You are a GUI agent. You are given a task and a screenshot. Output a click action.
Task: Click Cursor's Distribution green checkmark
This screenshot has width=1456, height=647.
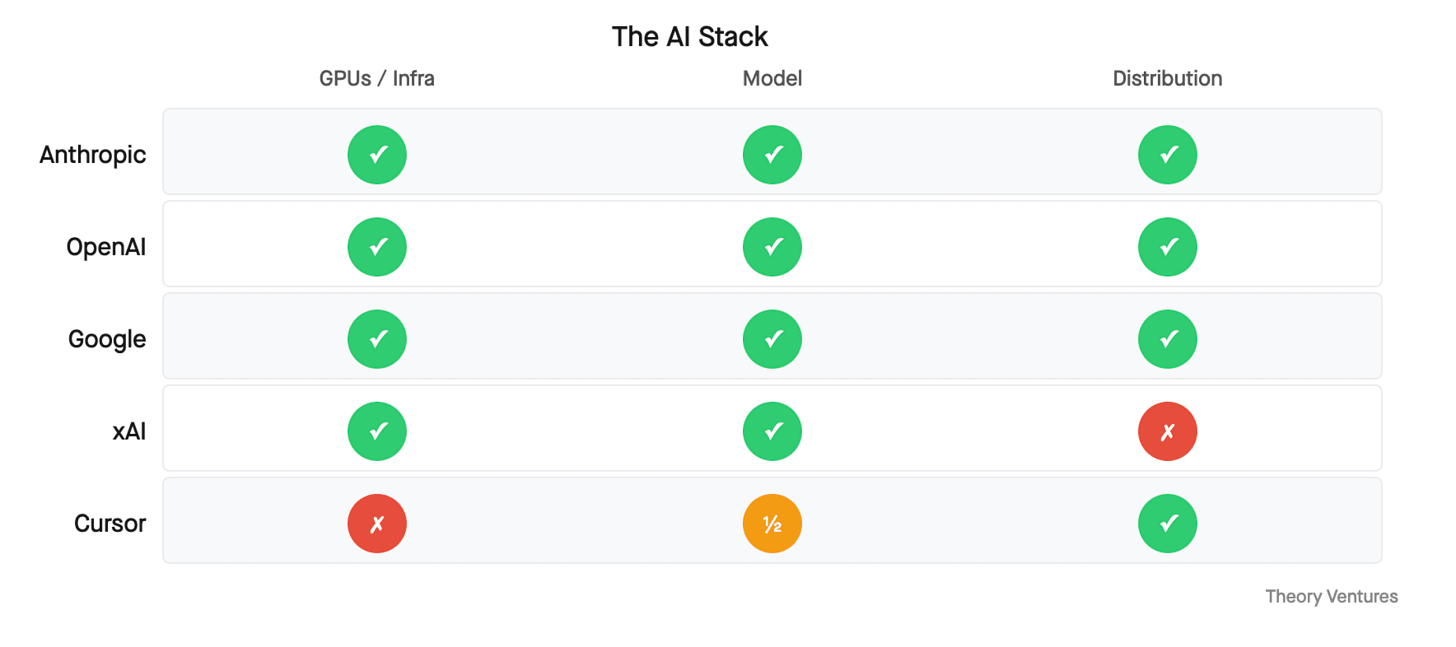(x=1167, y=523)
